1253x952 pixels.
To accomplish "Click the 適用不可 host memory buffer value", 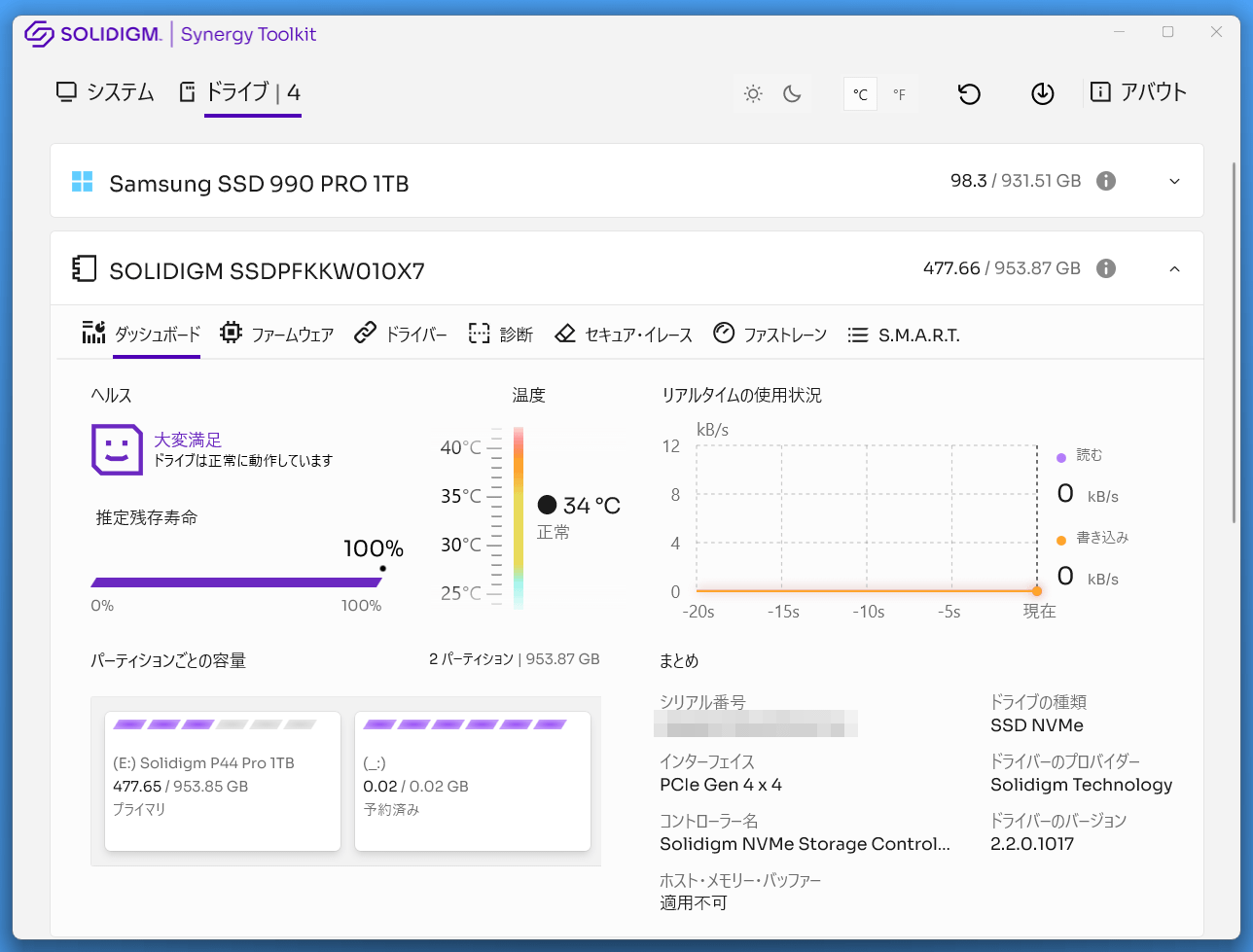I will [x=694, y=903].
